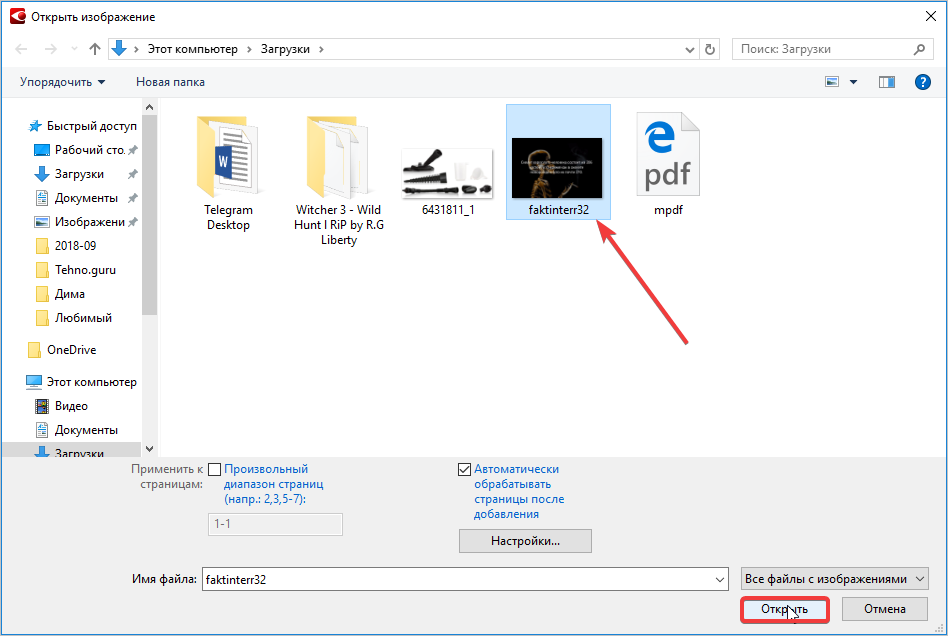Click the refresh icon in address bar
Image resolution: width=948 pixels, height=636 pixels.
[x=710, y=49]
